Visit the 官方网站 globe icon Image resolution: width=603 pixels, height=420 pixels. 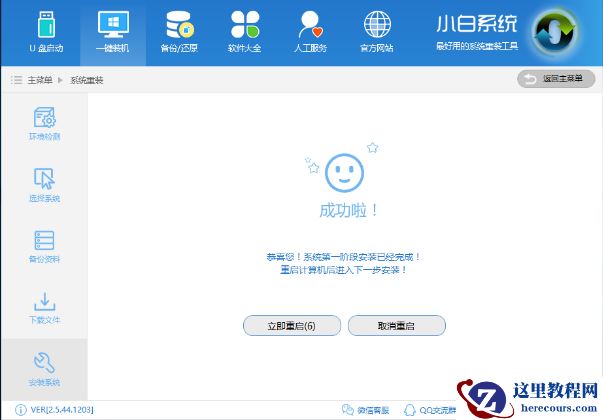click(377, 24)
